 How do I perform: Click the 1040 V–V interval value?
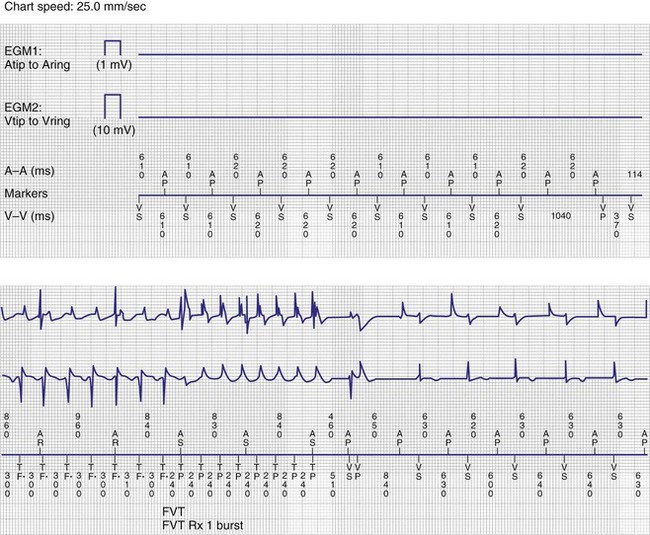tap(562, 215)
